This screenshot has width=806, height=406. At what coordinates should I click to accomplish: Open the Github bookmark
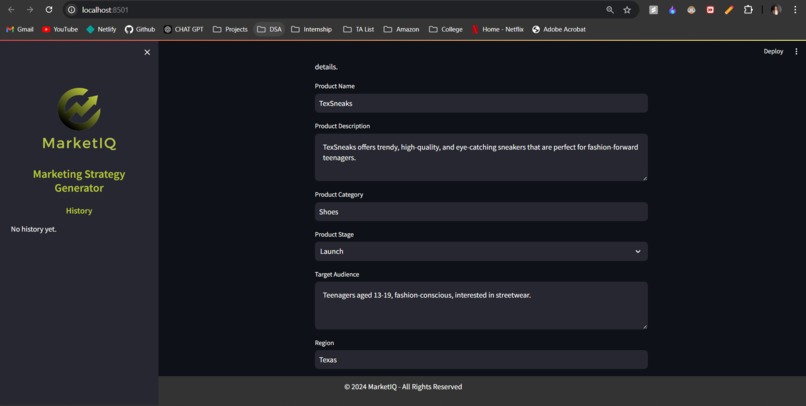140,29
